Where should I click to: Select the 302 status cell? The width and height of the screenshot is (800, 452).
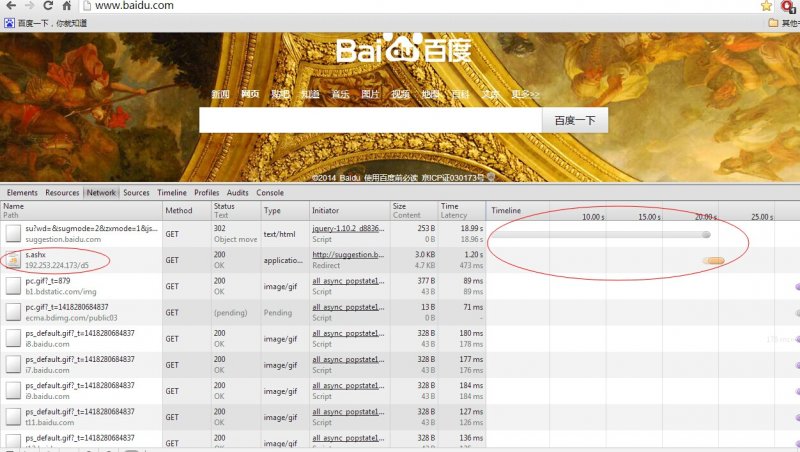(219, 229)
